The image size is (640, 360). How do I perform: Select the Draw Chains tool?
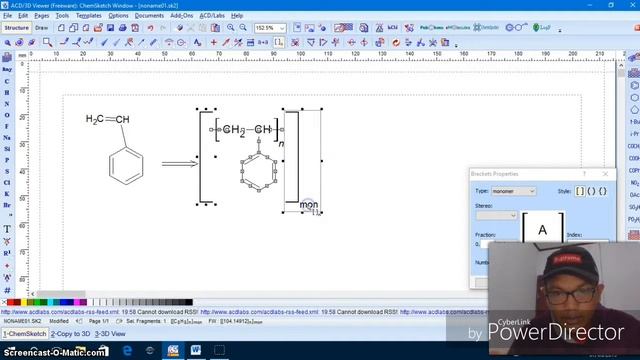89,42
